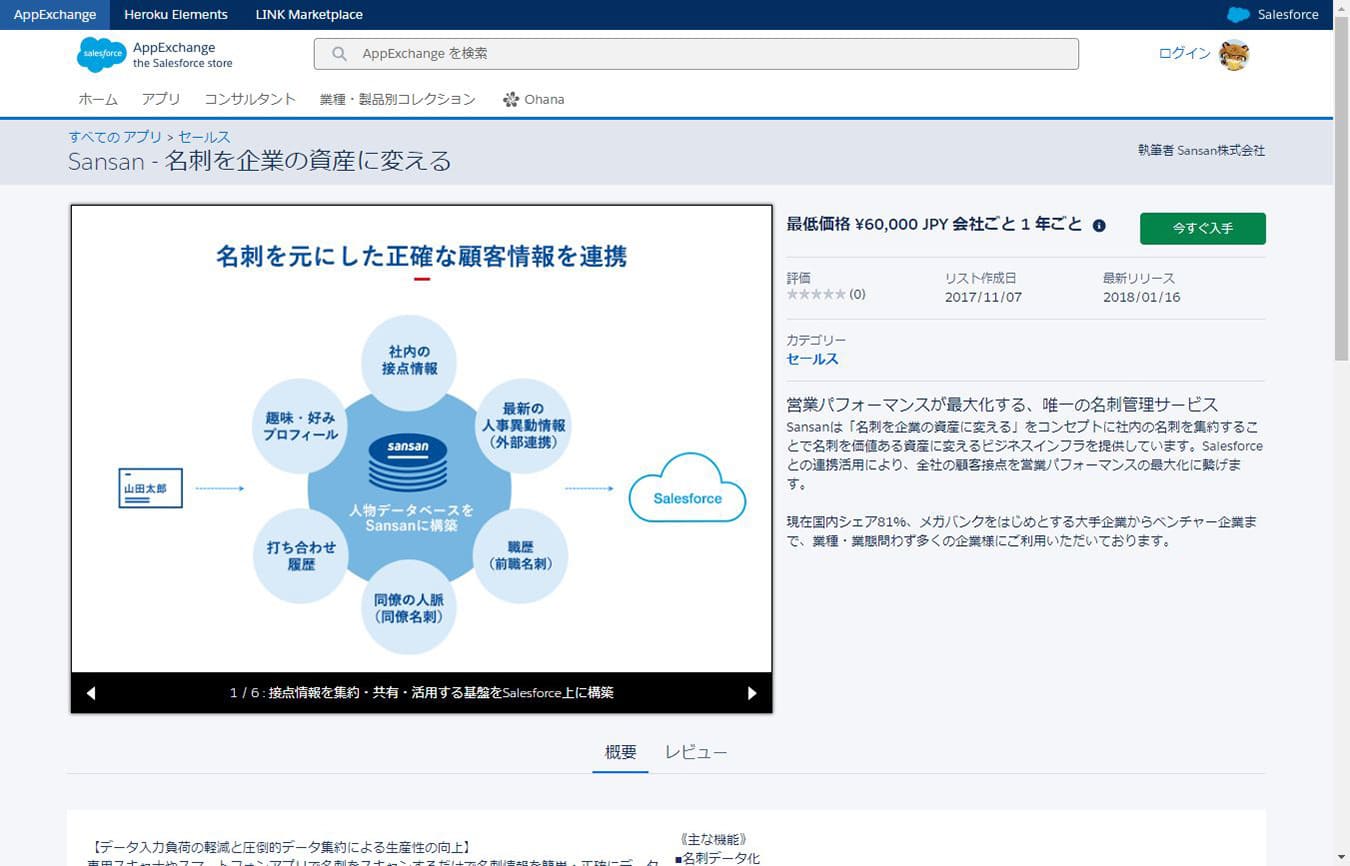Open the アプリ menu

[161, 99]
